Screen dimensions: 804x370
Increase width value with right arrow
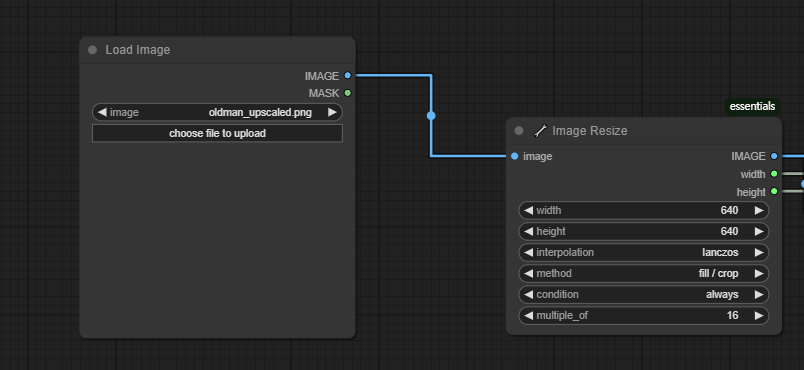pyautogui.click(x=759, y=211)
